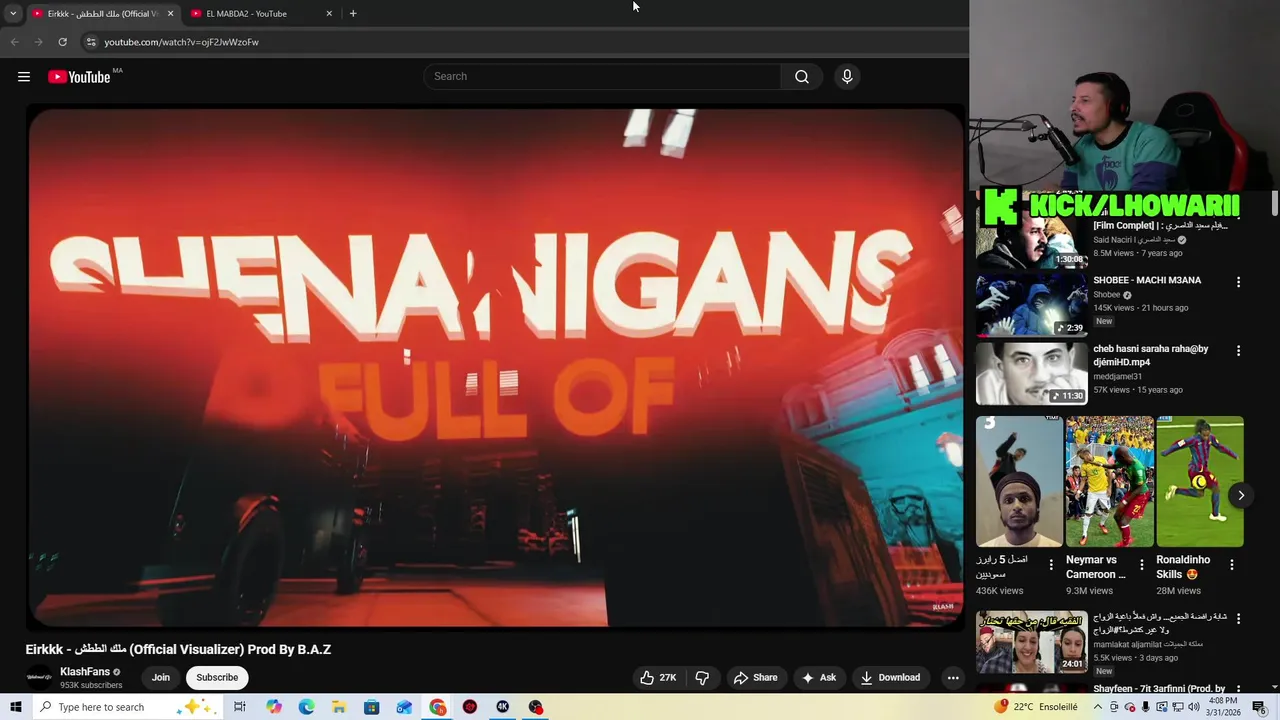1280x720 pixels.
Task: Open a new browser tab
Action: click(x=352, y=14)
